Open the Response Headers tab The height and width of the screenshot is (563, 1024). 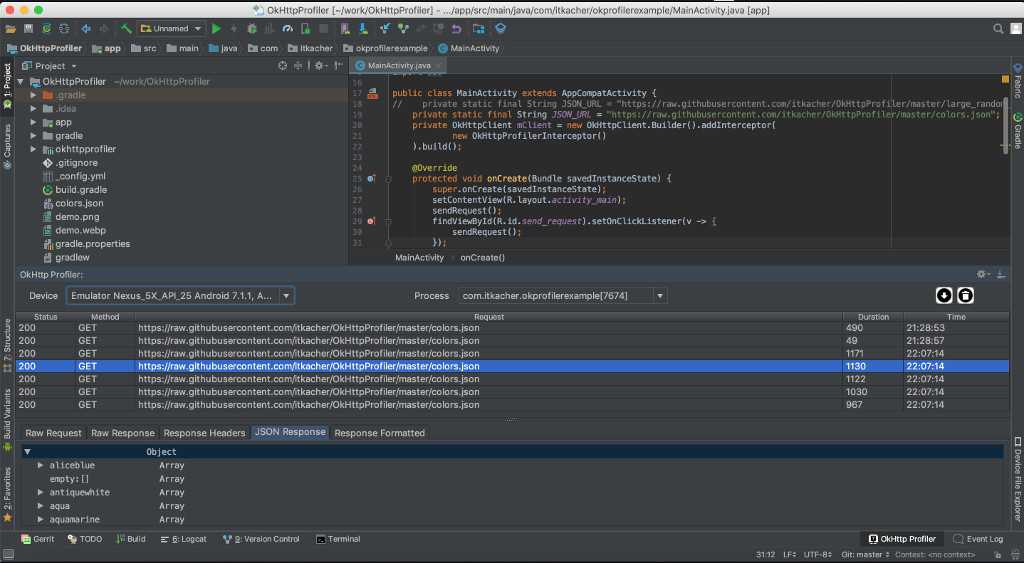pos(204,433)
